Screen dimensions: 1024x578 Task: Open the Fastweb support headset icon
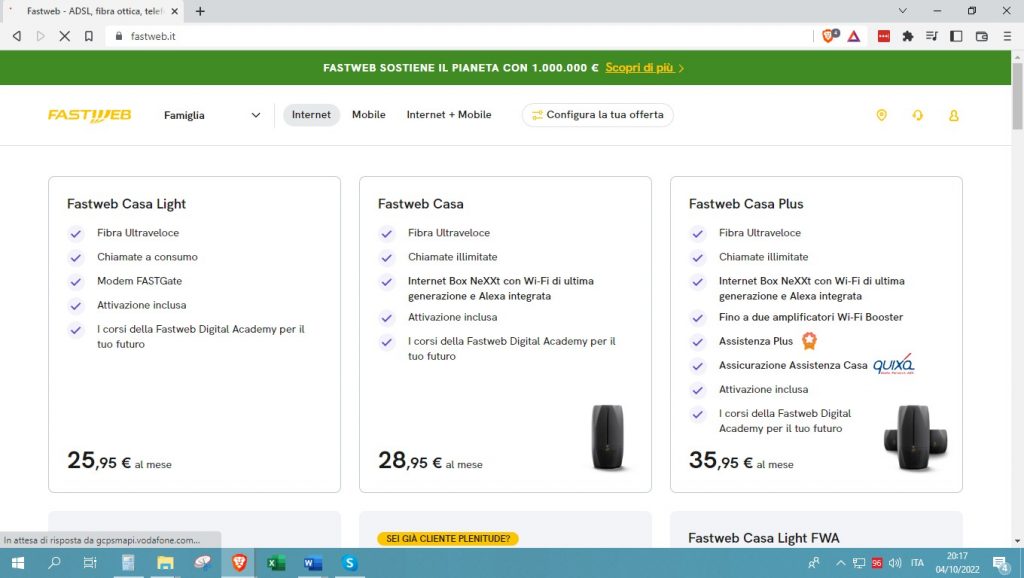(x=917, y=115)
